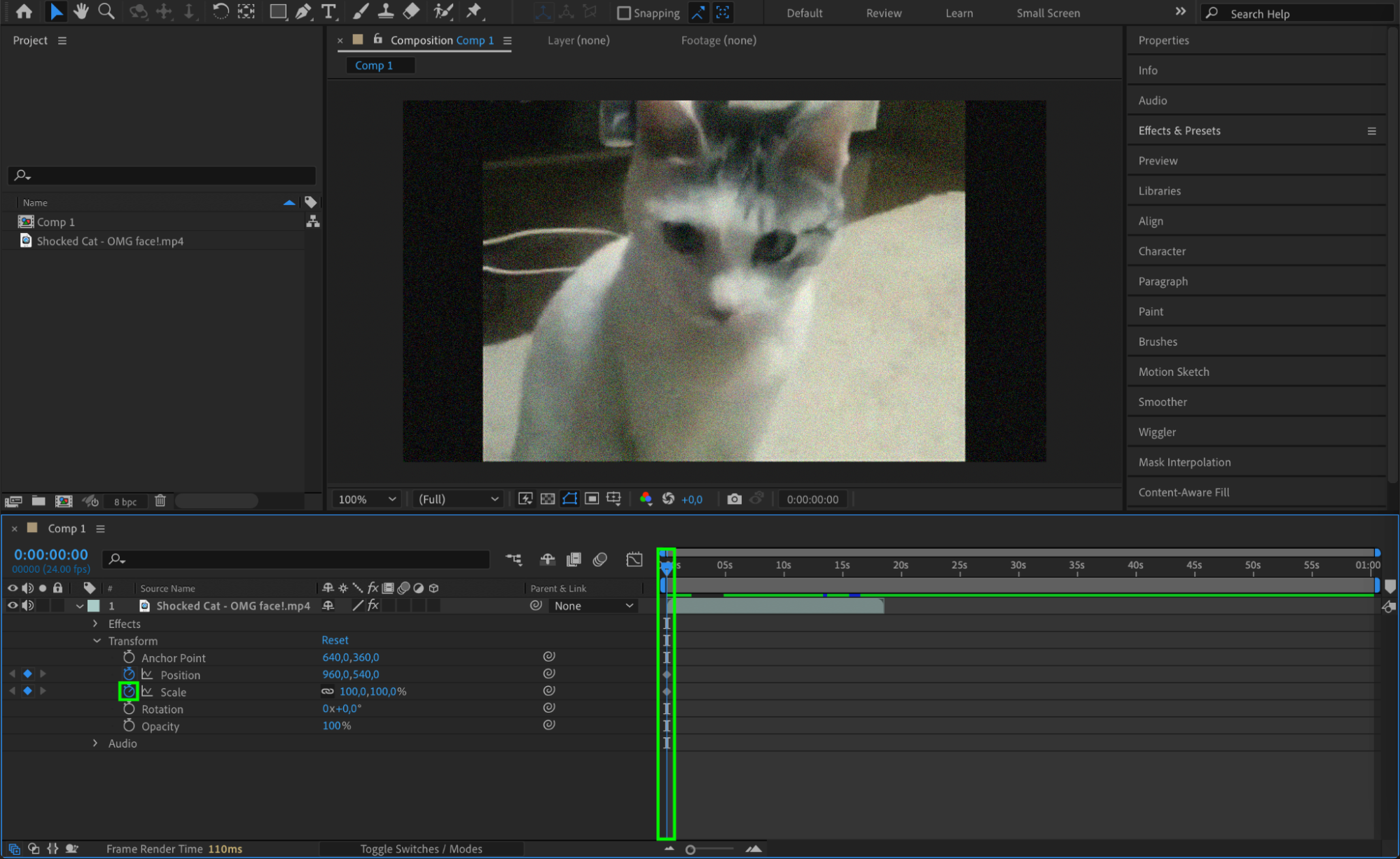Enable the Snapping checkbox
Screen dimensions: 1400x859
tap(623, 13)
